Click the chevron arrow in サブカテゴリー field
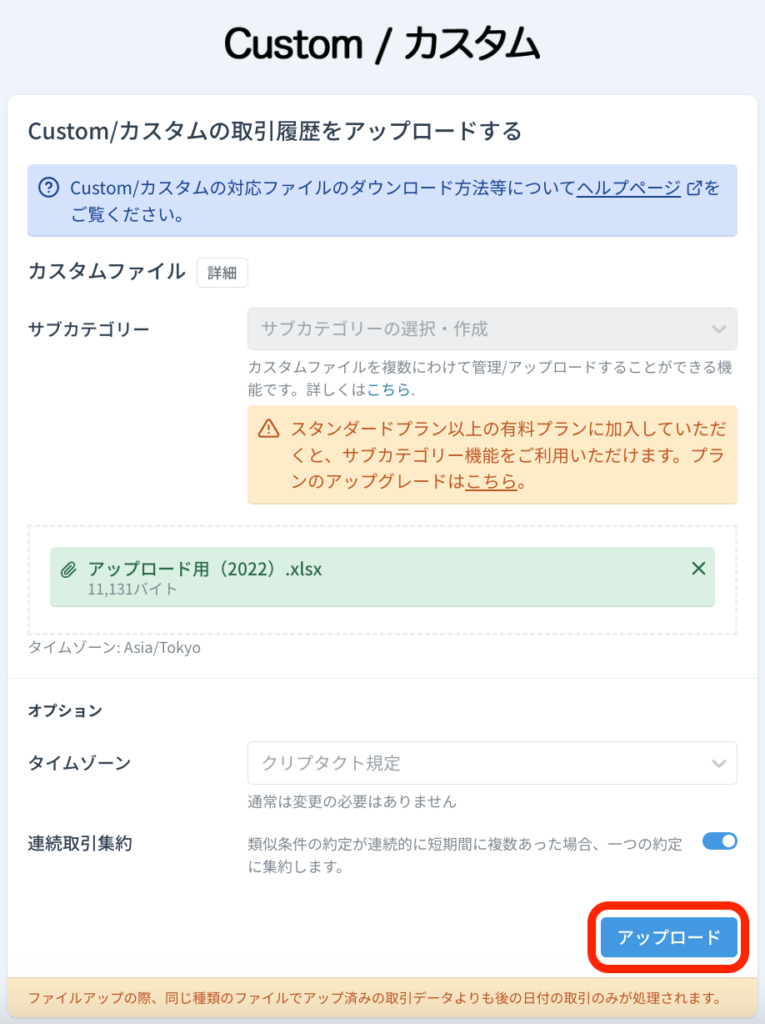765x1024 pixels. tap(719, 329)
